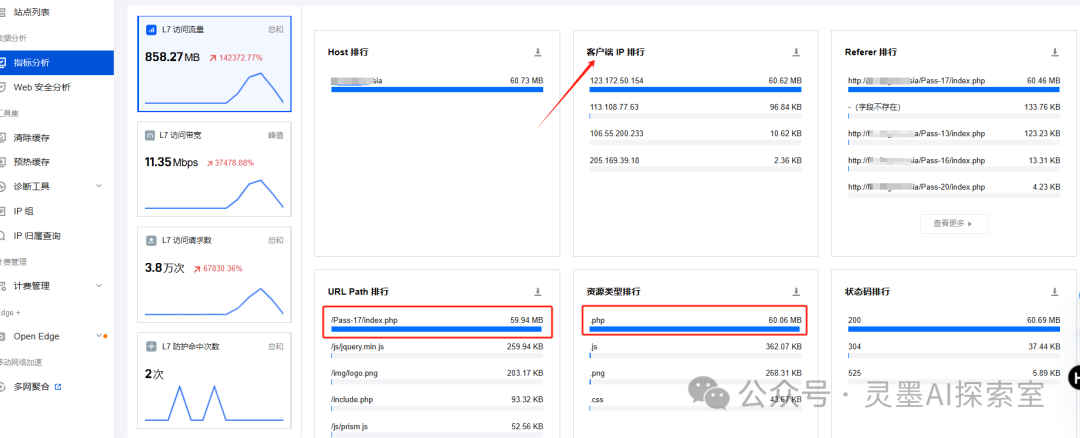Viewport: 1080px width, 438px height.
Task: Click the /Pass-17/index.php URL path row
Action: (x=437, y=321)
